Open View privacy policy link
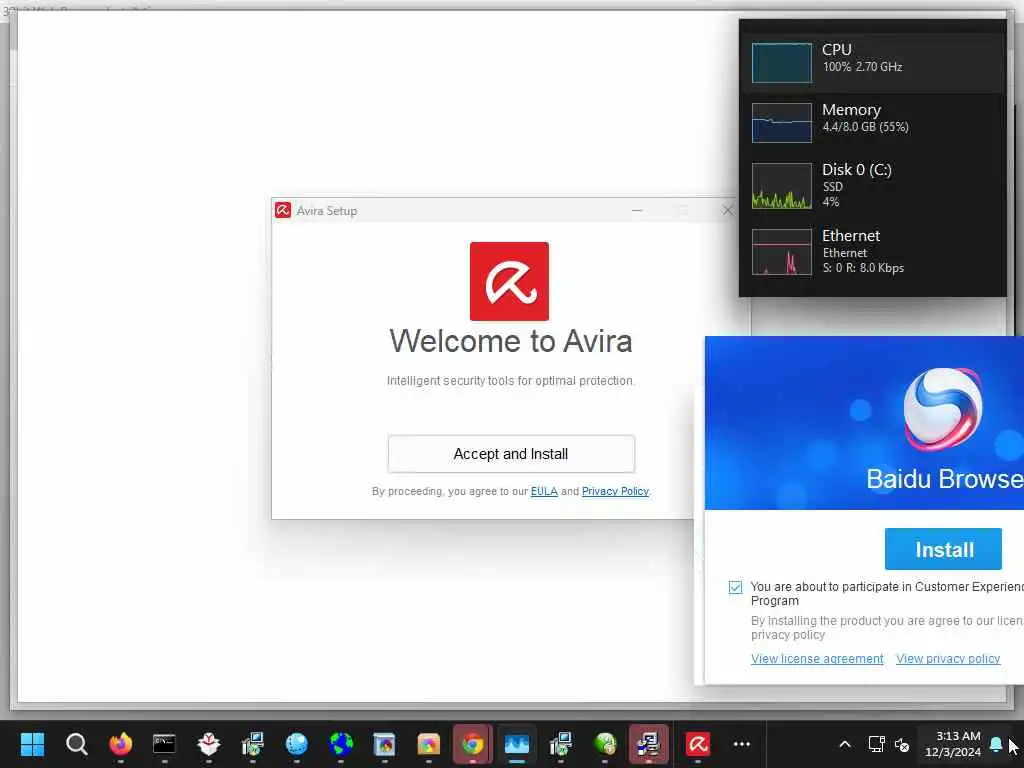Viewport: 1024px width, 768px height. [948, 658]
